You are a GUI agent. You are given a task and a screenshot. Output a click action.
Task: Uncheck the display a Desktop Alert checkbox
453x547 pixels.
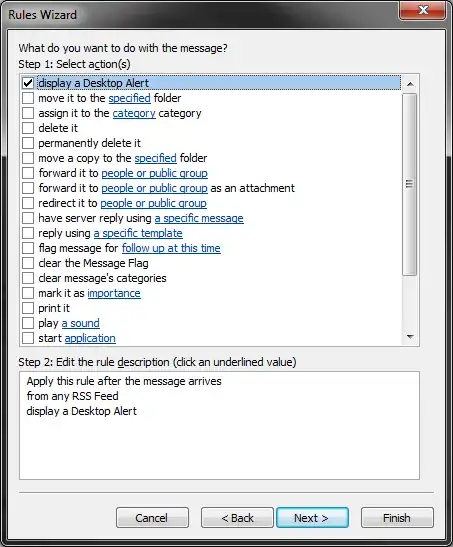pos(28,83)
